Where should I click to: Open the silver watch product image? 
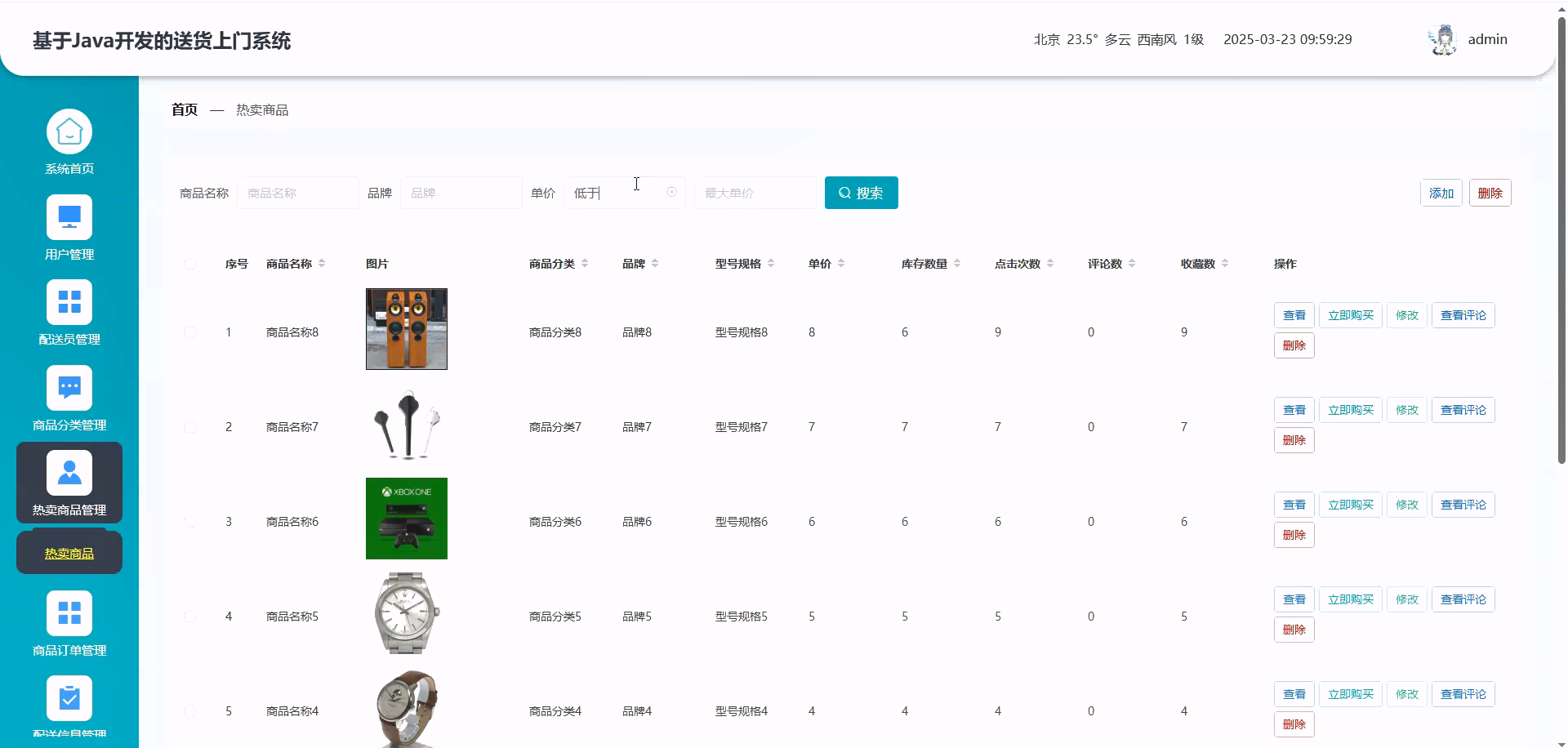click(407, 613)
